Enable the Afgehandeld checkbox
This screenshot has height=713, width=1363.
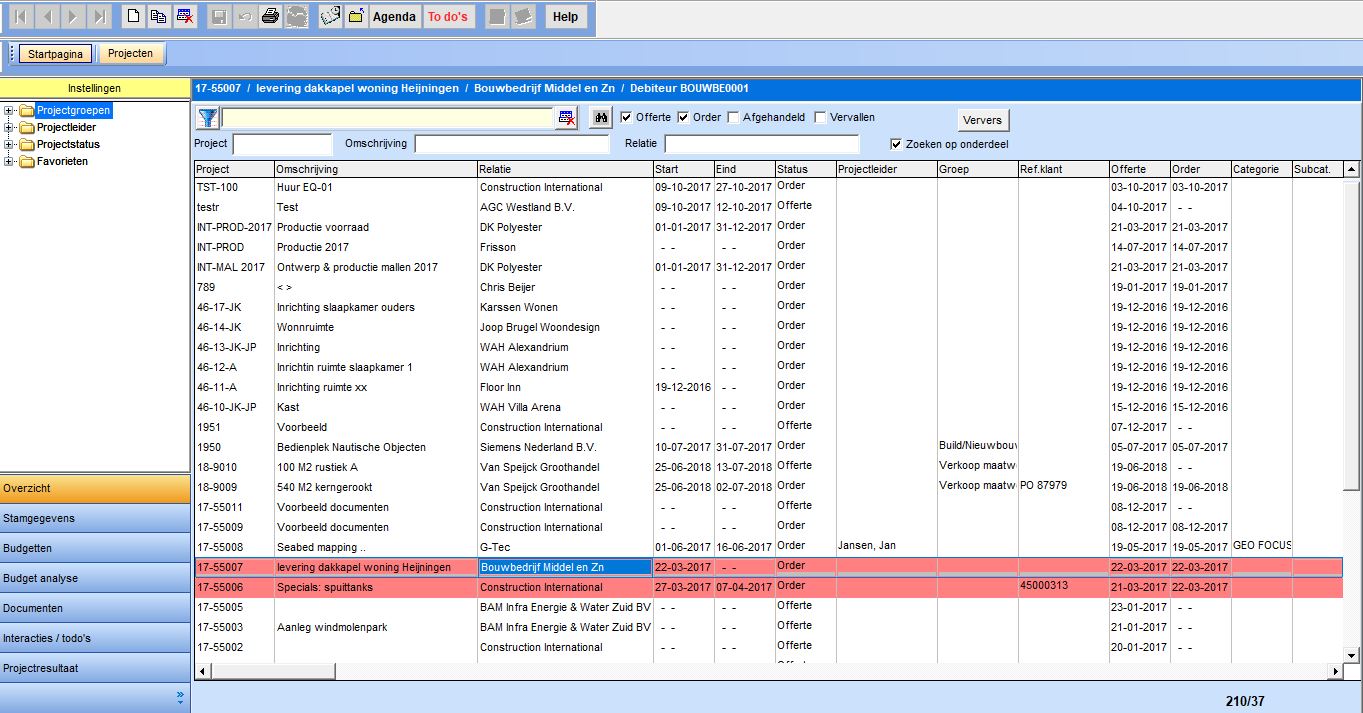pyautogui.click(x=734, y=117)
